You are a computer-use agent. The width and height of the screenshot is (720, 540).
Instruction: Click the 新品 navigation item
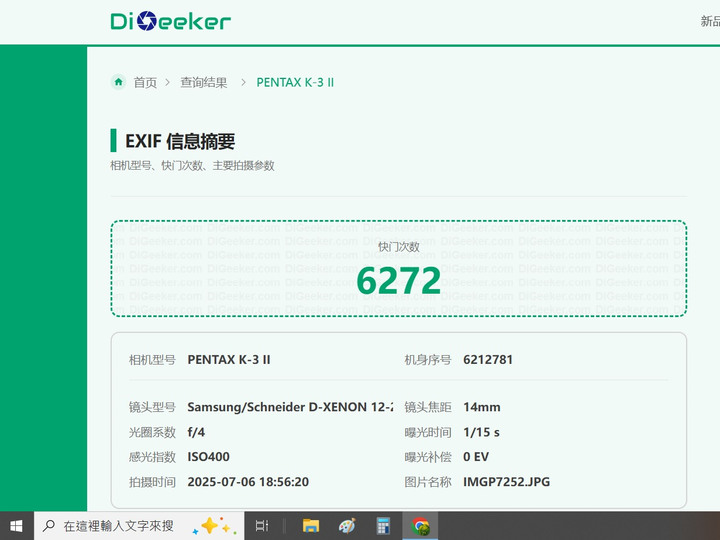(x=710, y=21)
